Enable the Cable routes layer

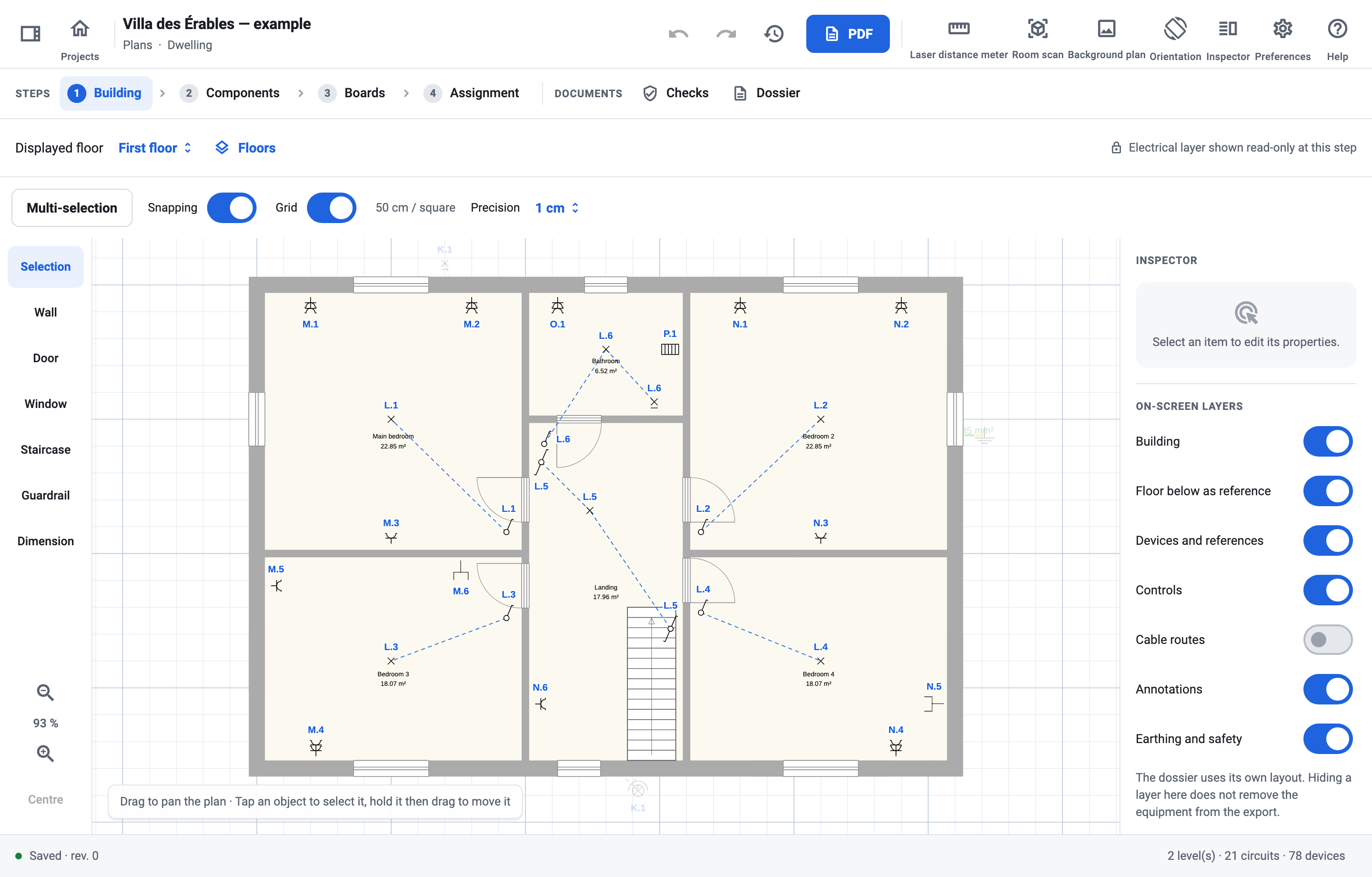tap(1328, 639)
